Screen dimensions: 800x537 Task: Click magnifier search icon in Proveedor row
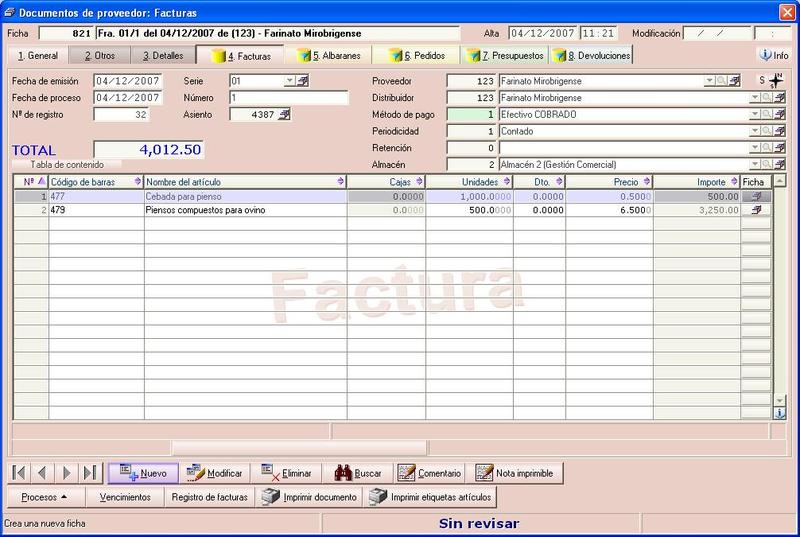(722, 81)
